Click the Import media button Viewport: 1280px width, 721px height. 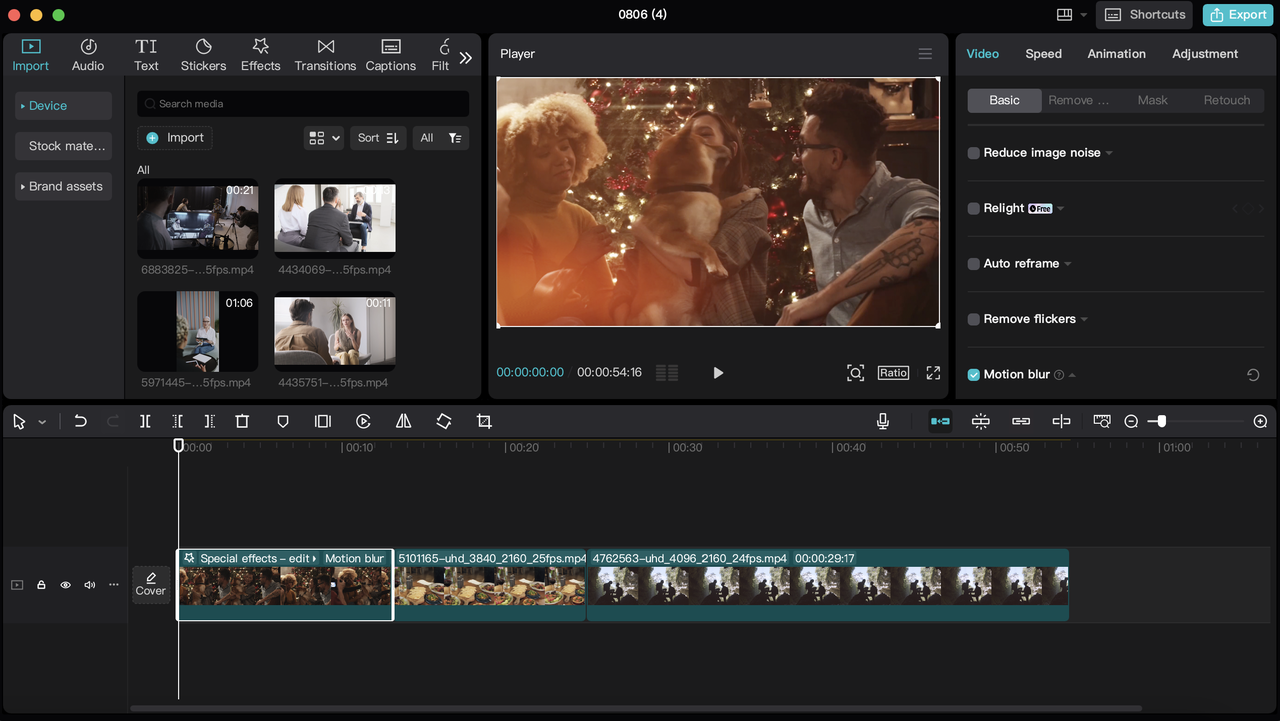(x=175, y=138)
